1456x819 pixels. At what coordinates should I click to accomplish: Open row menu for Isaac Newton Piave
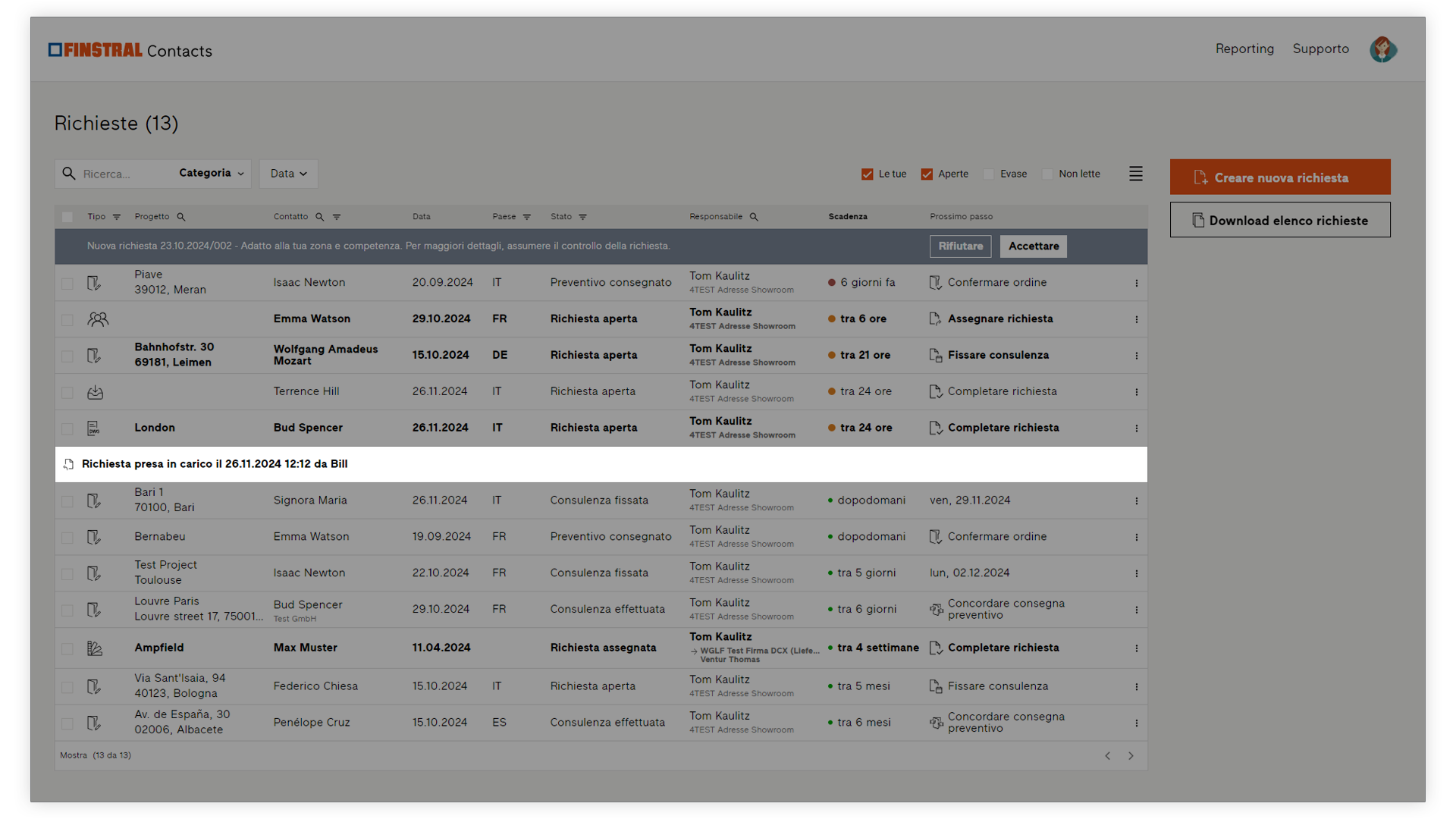tap(1136, 283)
